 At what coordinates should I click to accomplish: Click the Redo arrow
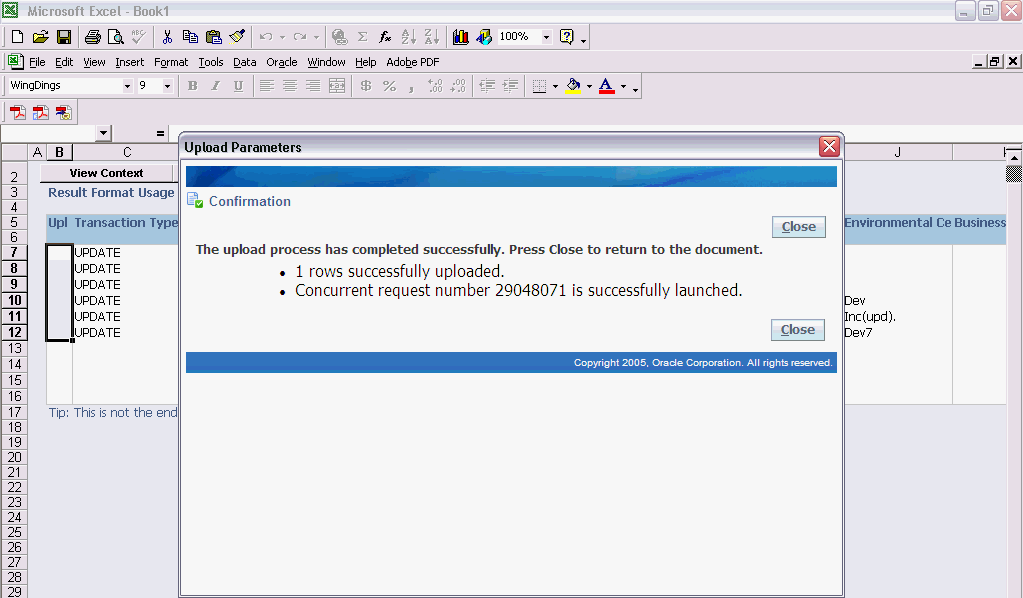[299, 37]
